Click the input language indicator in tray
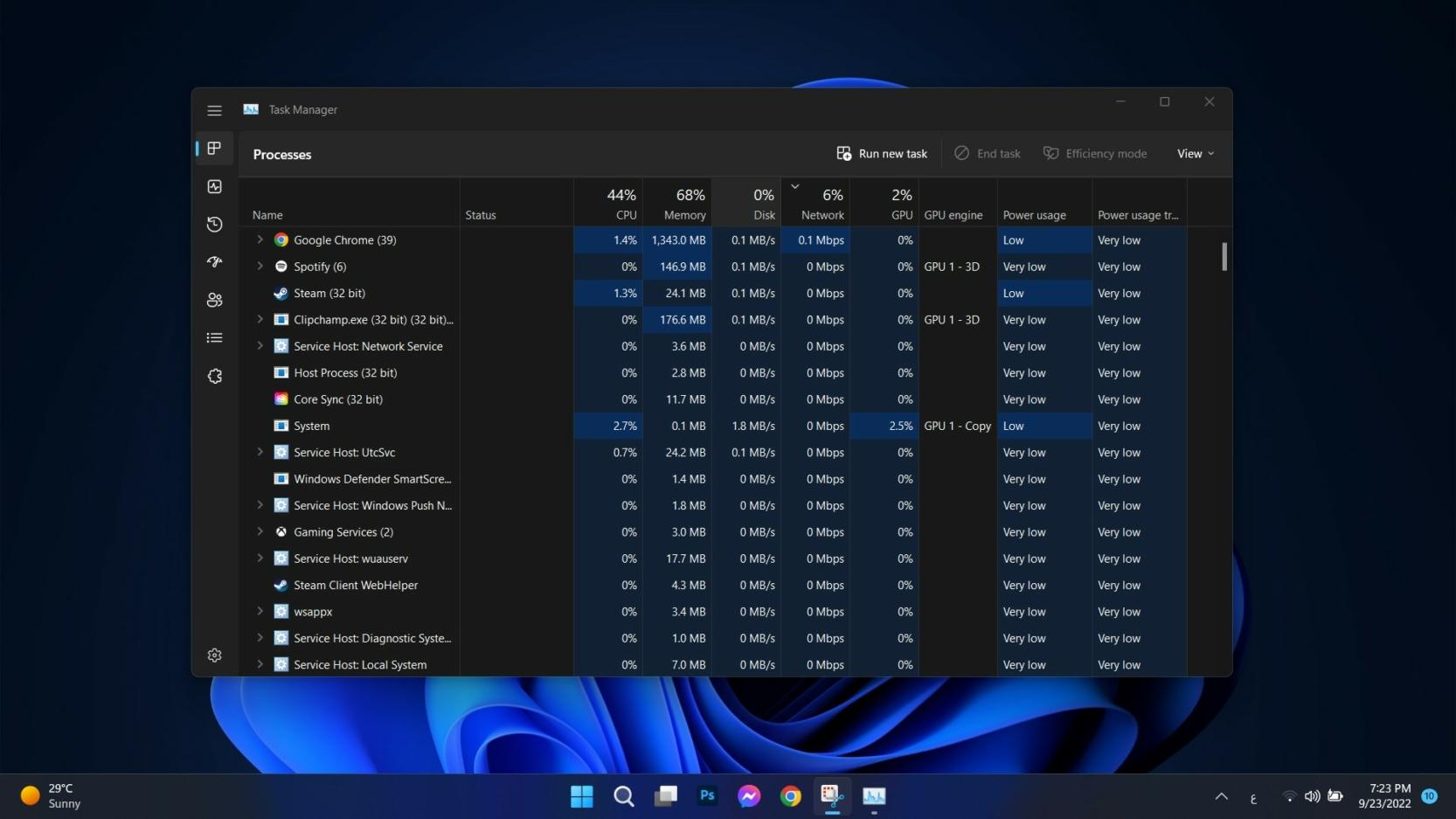 [x=1253, y=798]
